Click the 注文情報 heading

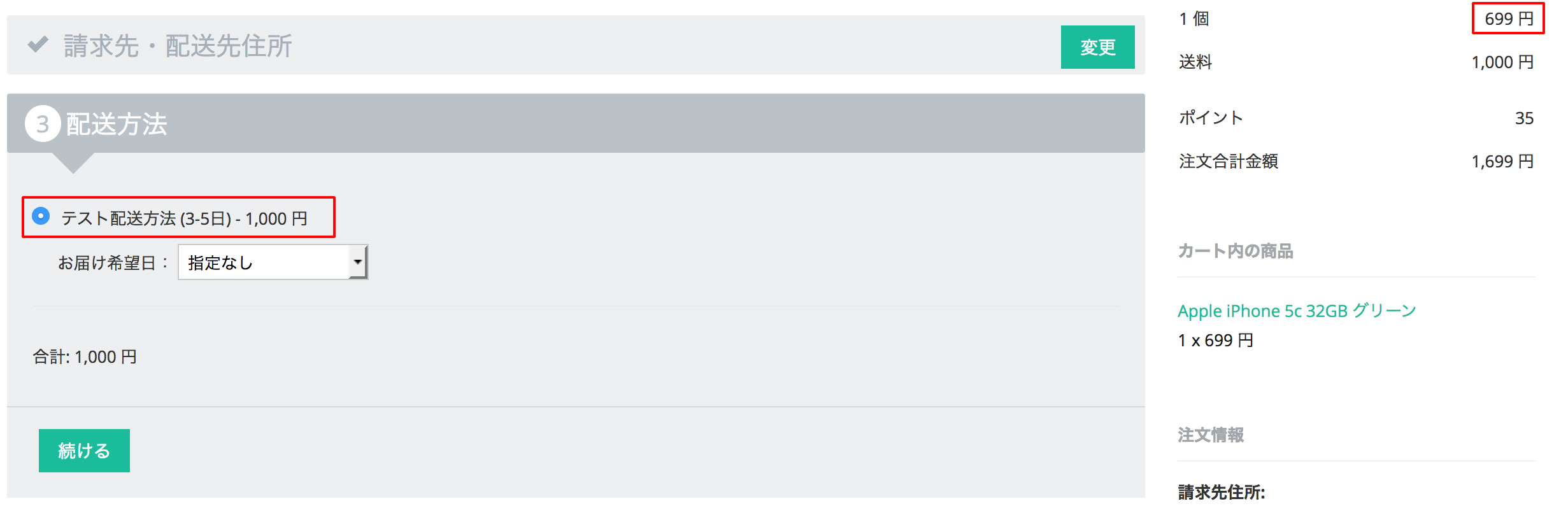pyautogui.click(x=1211, y=435)
